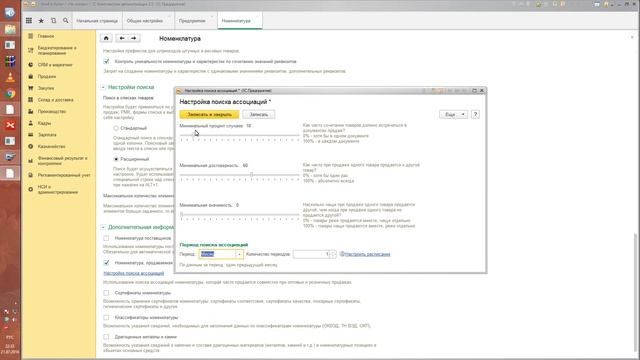The height and width of the screenshot is (360, 640).
Task: Select the Стандартный search radio button
Action: point(116,128)
